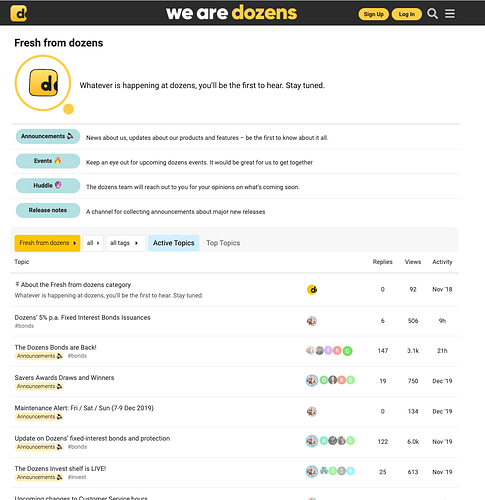Click first poster avatar in Update on bonds row

pos(312,441)
